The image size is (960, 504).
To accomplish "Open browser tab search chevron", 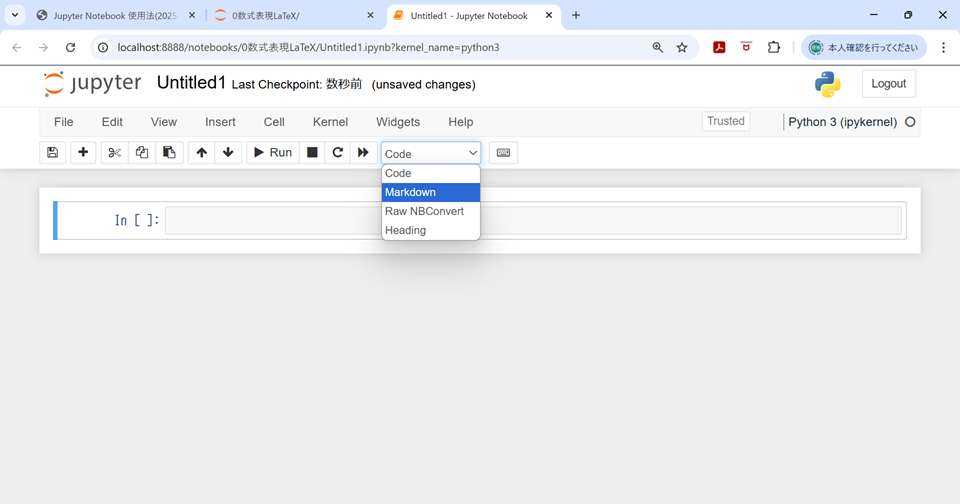I will coord(15,15).
